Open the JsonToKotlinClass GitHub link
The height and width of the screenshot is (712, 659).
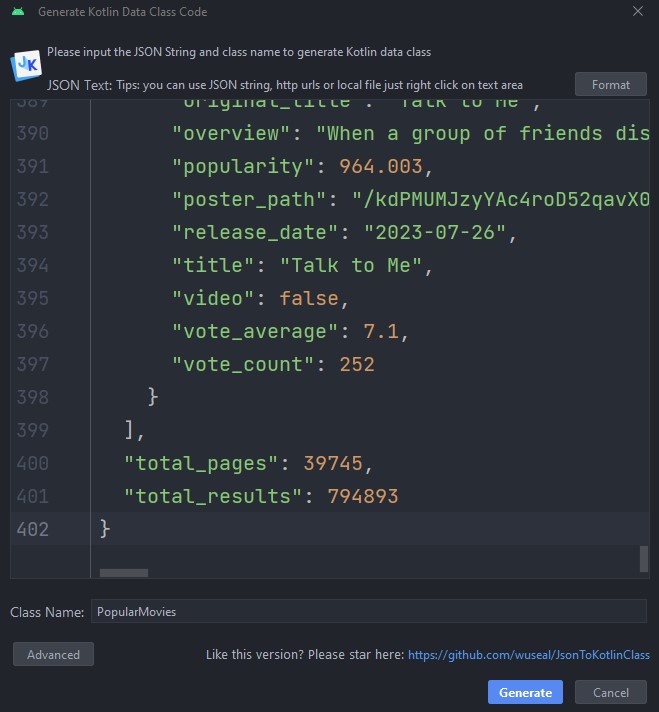528,655
